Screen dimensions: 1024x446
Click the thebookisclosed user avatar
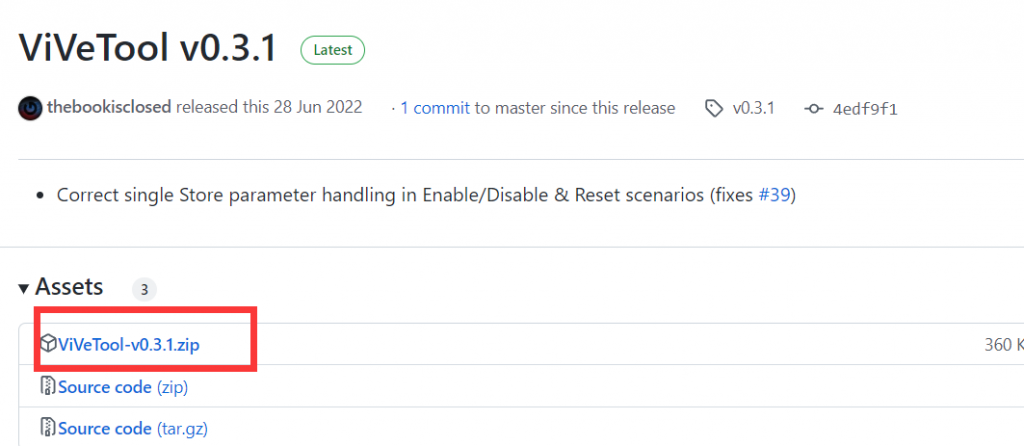tap(30, 108)
